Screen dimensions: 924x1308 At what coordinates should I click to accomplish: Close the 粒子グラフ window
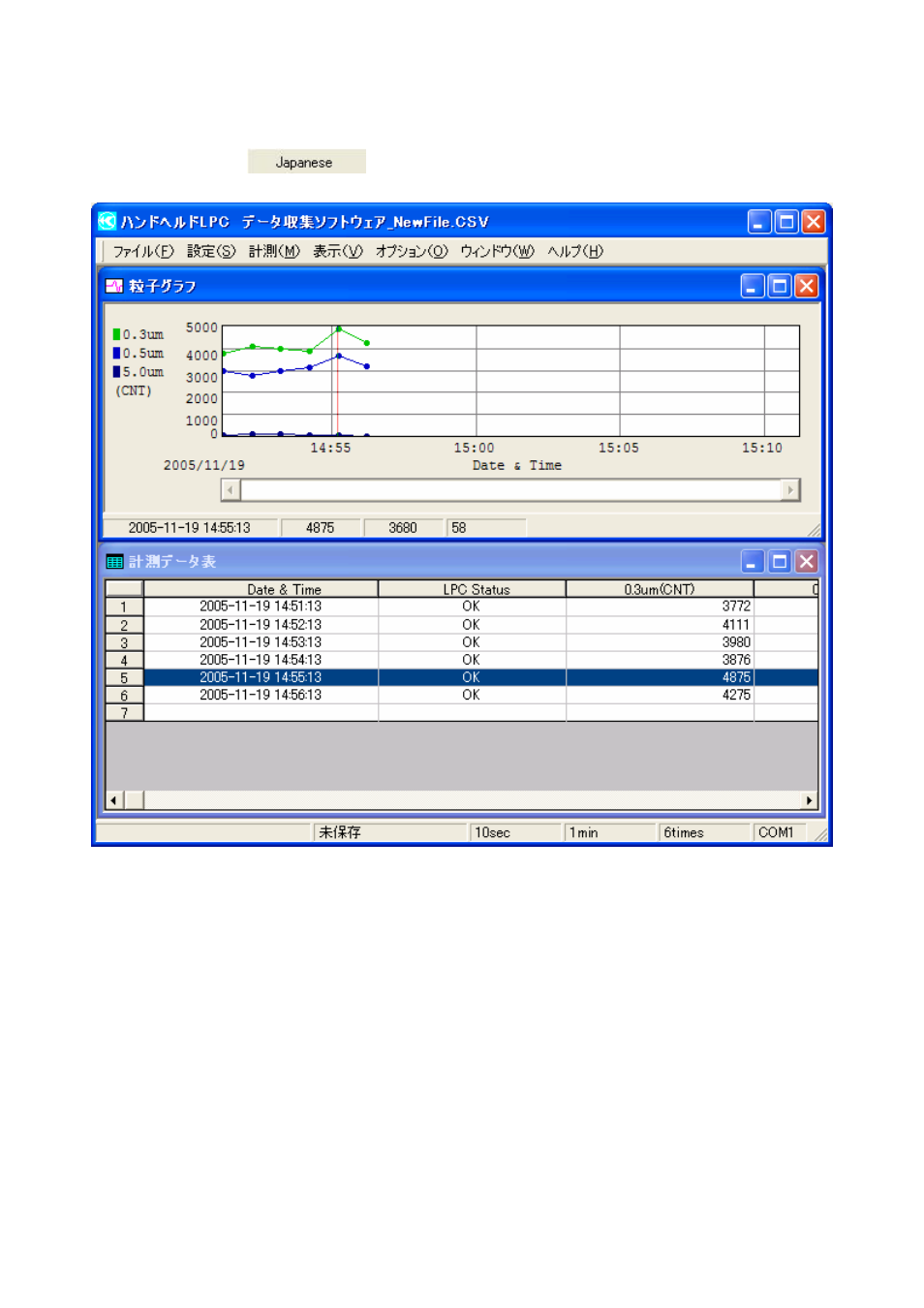(806, 286)
